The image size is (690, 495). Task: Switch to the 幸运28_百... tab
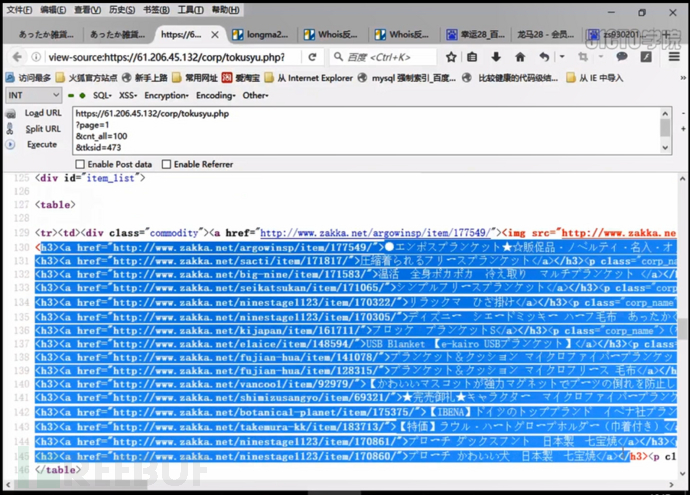pos(475,34)
